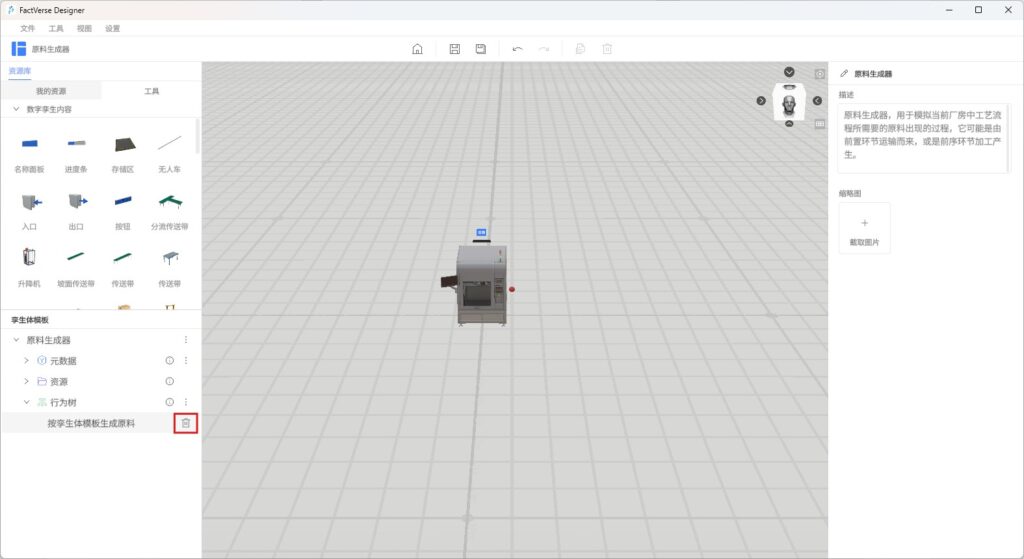Click the 截取图片 thumbnail capture button

(x=864, y=229)
